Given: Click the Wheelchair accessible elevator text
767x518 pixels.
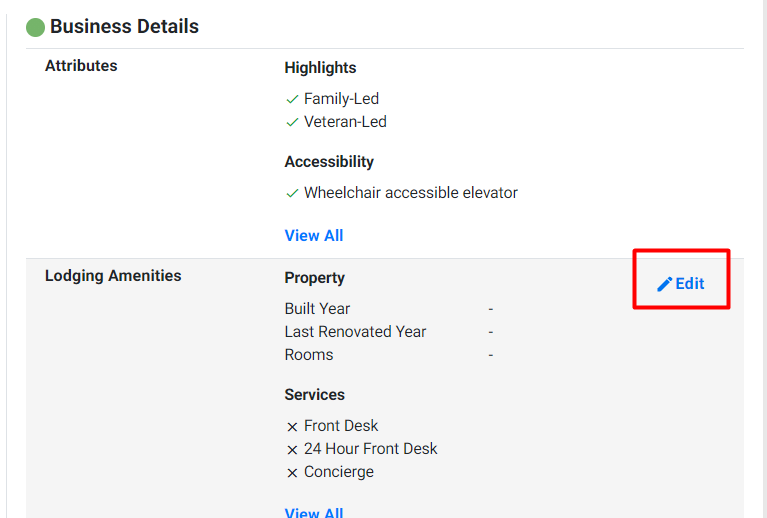Looking at the screenshot, I should [x=410, y=193].
